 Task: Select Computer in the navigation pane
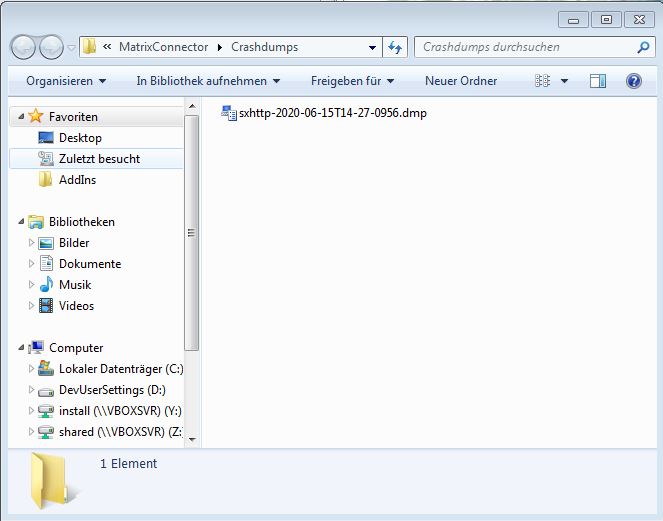tap(76, 348)
